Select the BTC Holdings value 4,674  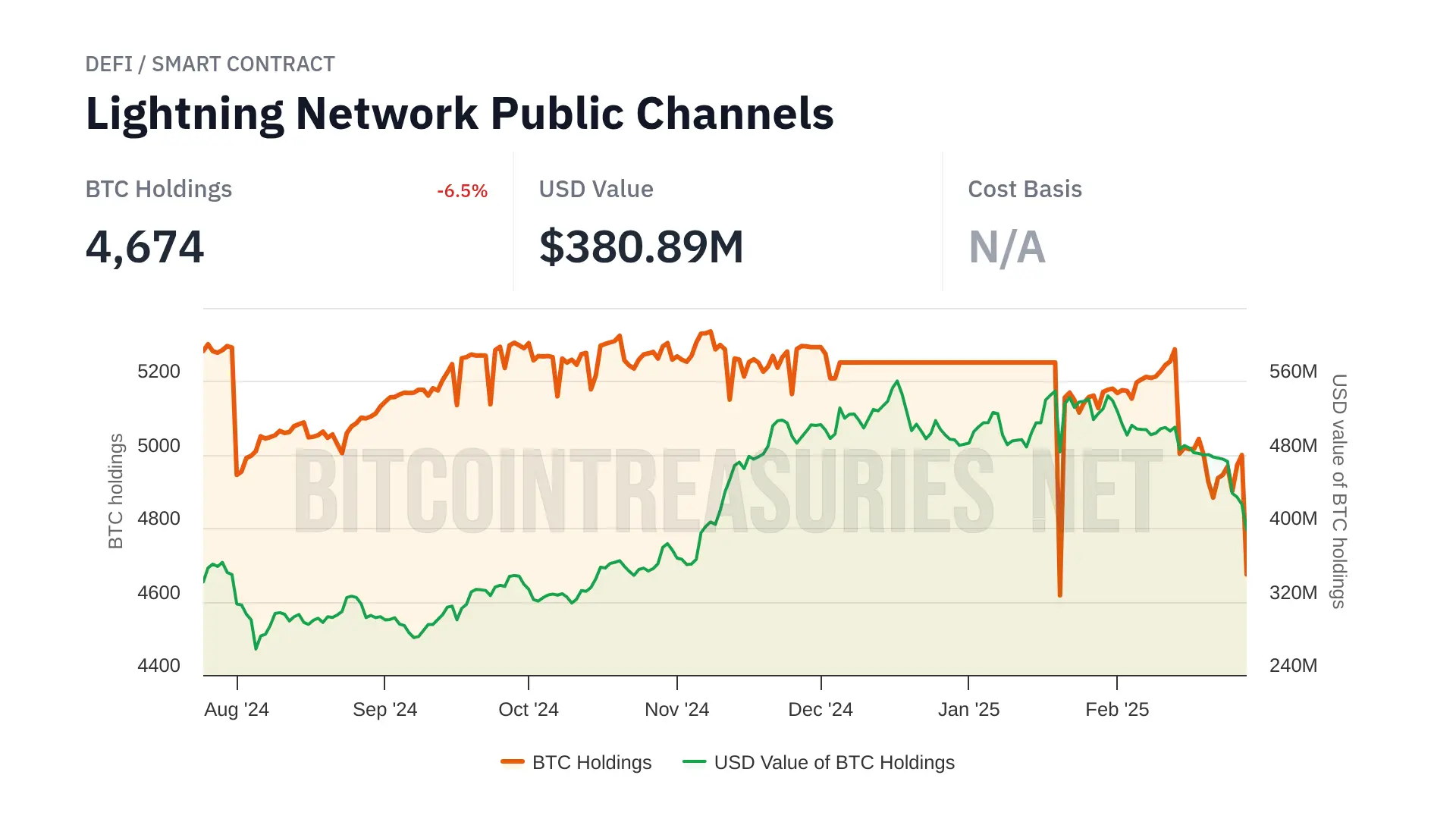pos(145,247)
